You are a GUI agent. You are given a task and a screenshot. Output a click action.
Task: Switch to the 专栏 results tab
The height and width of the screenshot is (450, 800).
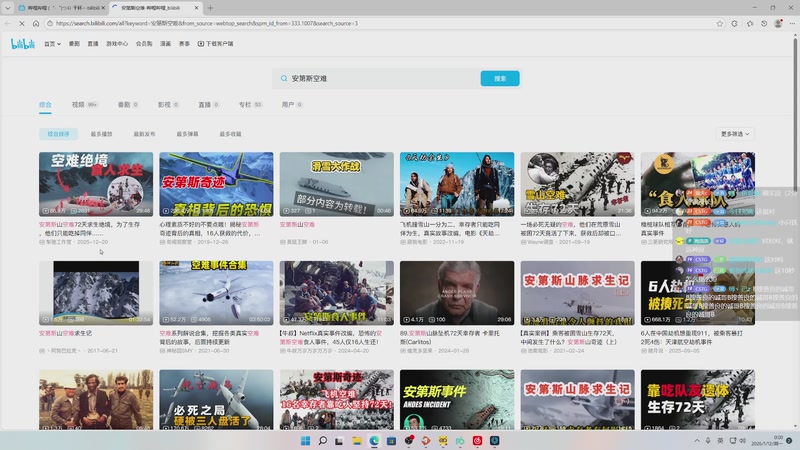(250, 105)
